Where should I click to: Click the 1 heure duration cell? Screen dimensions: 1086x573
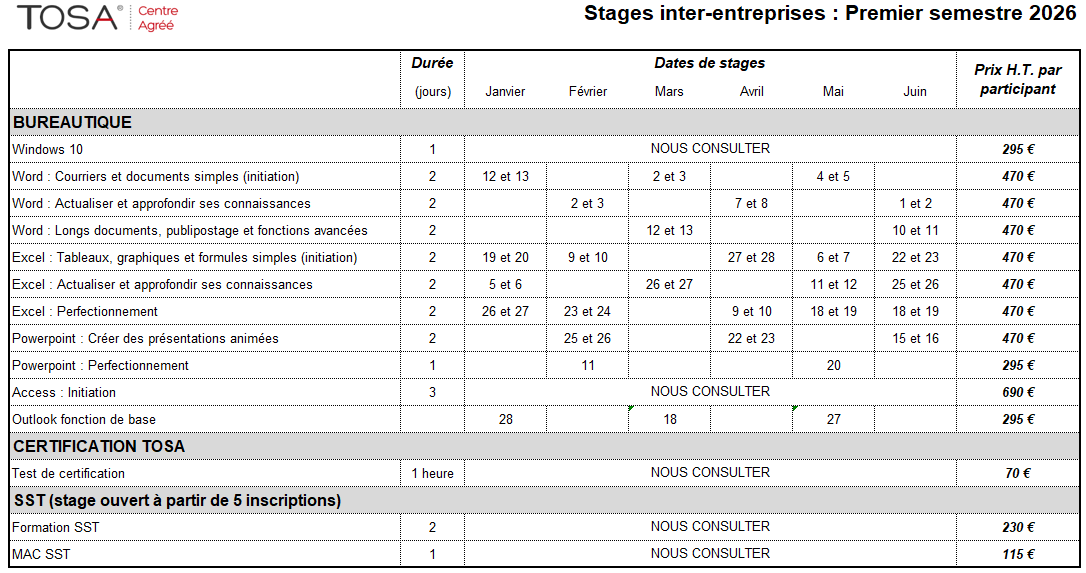tap(432, 473)
